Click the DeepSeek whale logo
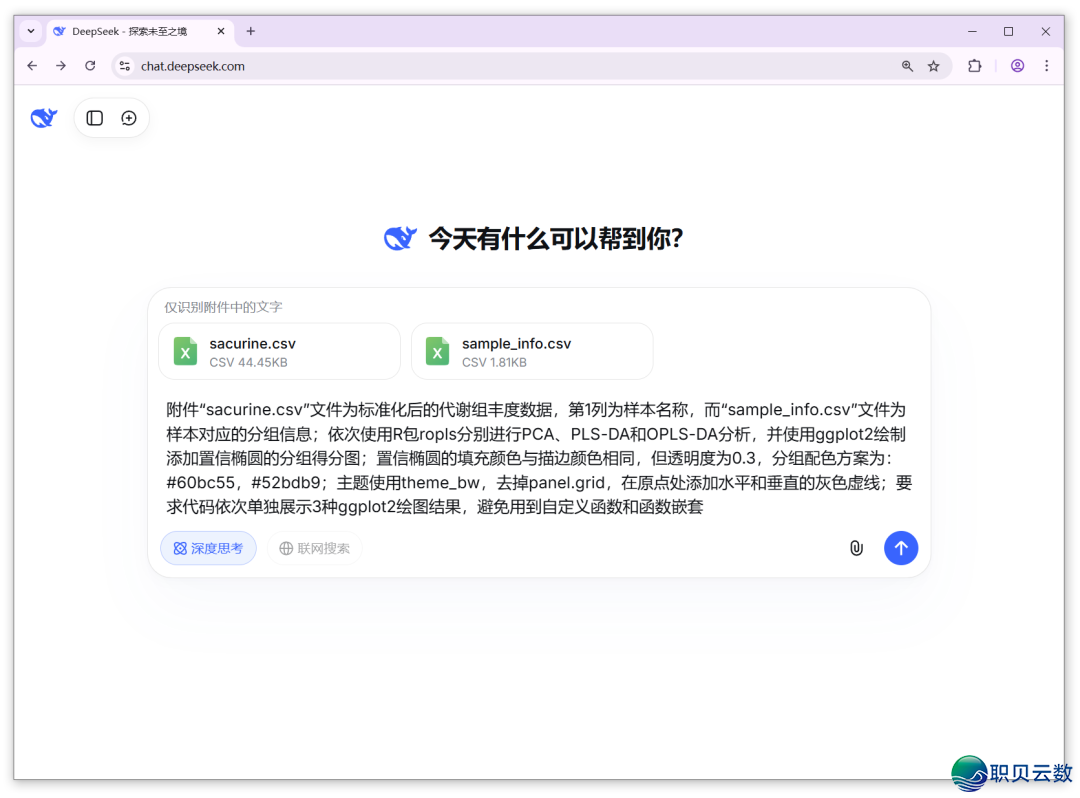The image size is (1080, 798). pyautogui.click(x=43, y=117)
